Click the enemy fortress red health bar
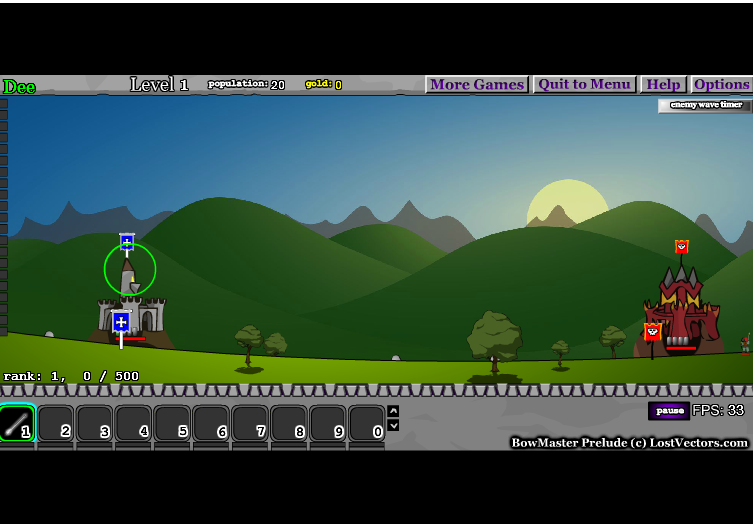 tap(681, 348)
